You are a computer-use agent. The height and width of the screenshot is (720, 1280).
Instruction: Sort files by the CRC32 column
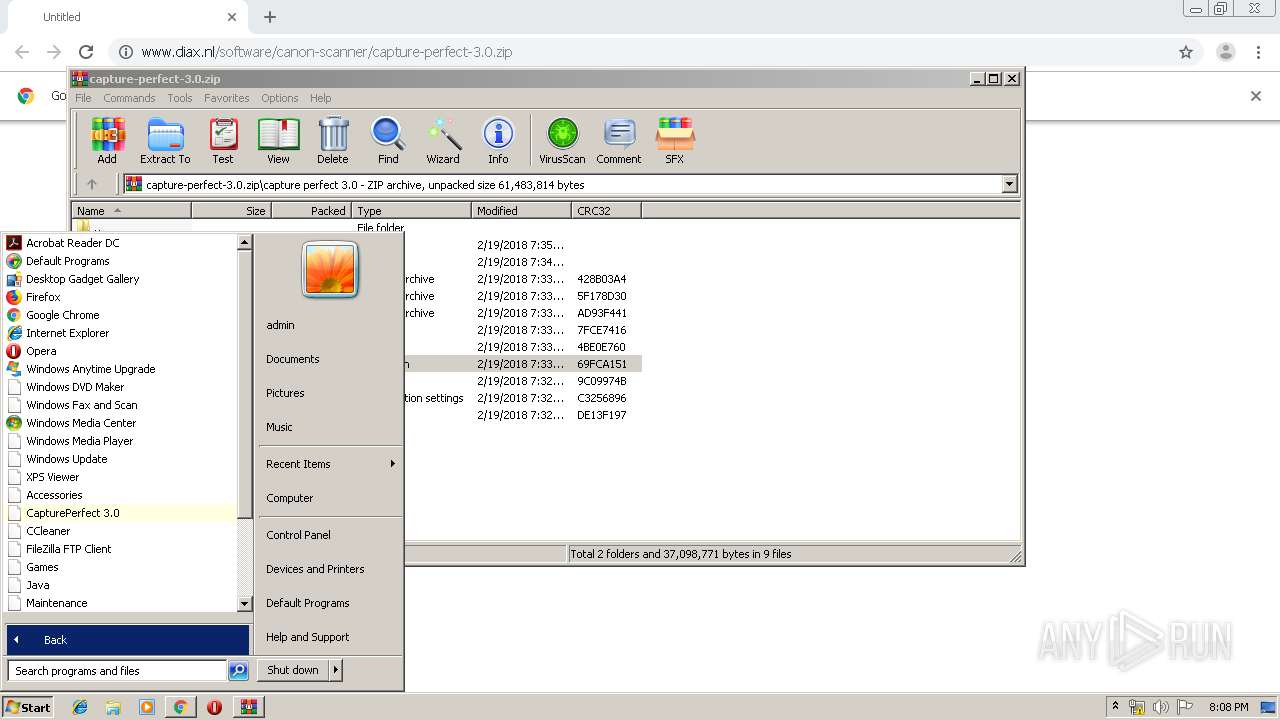click(606, 210)
